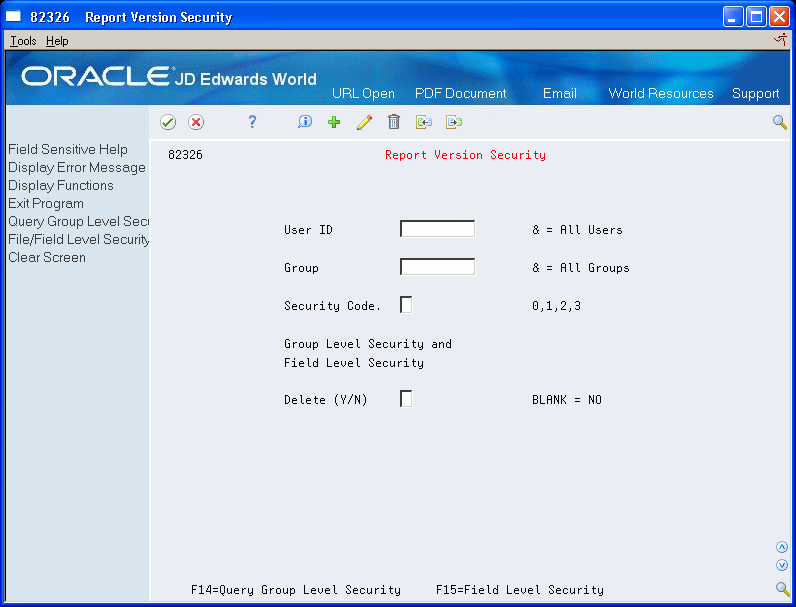796x607 pixels.
Task: Open the blue question mark help icon
Action: click(x=252, y=122)
